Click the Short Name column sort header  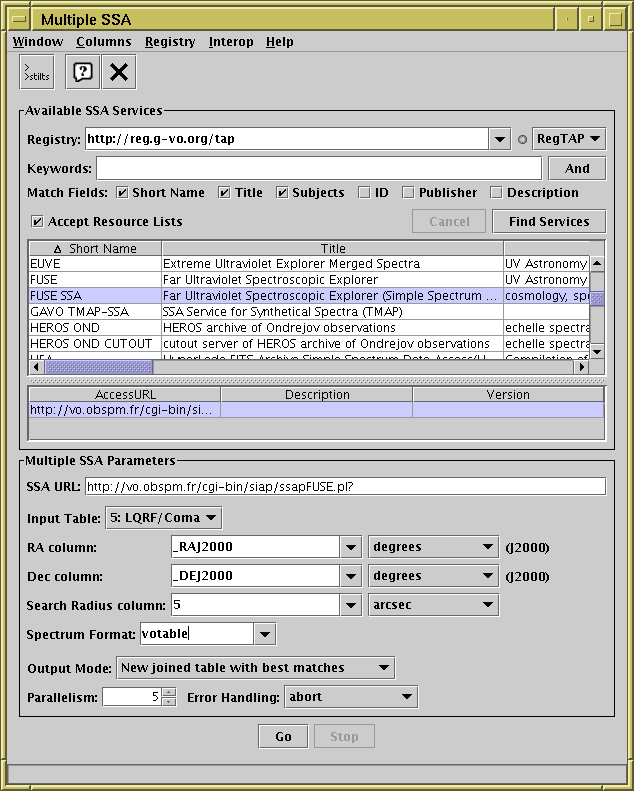[95, 249]
